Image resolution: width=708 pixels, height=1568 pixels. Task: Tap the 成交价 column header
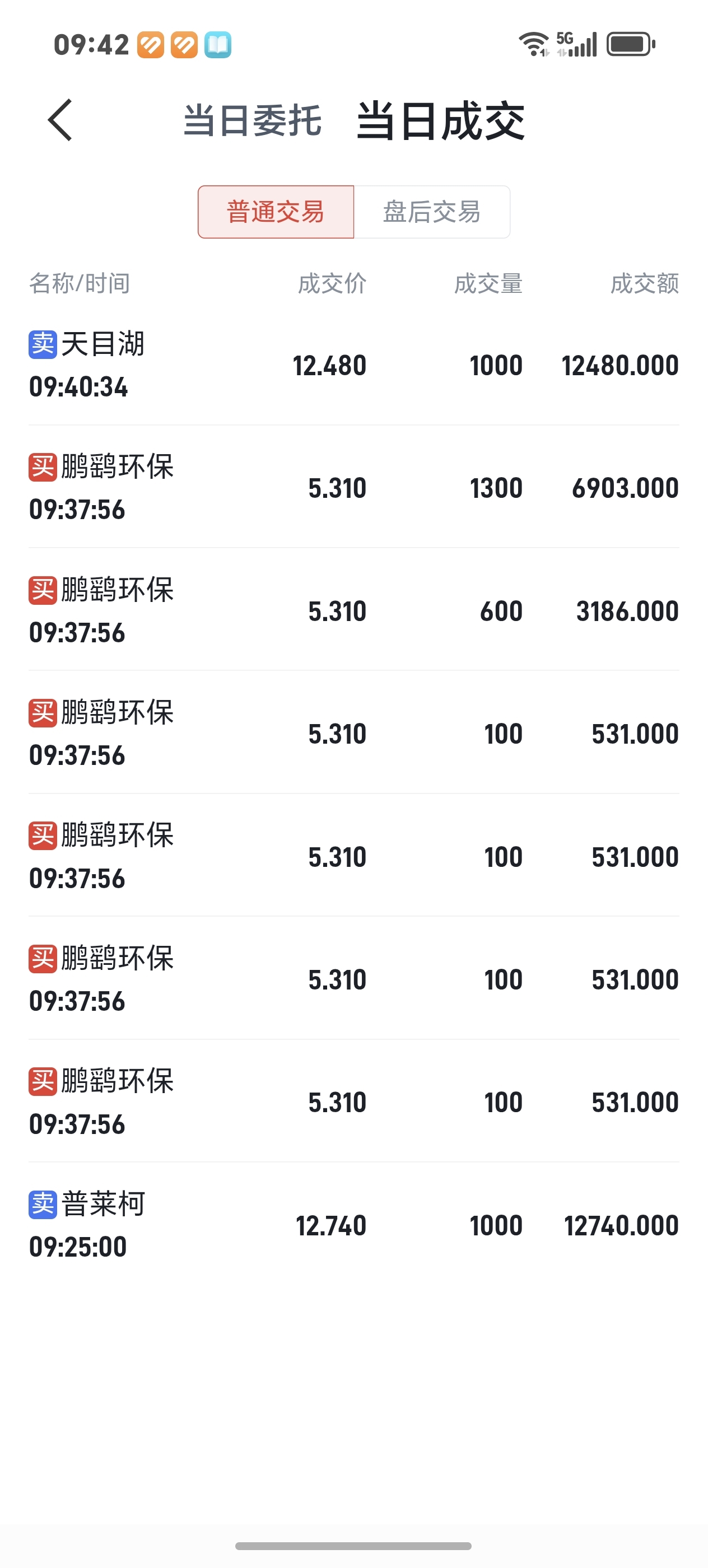click(332, 284)
